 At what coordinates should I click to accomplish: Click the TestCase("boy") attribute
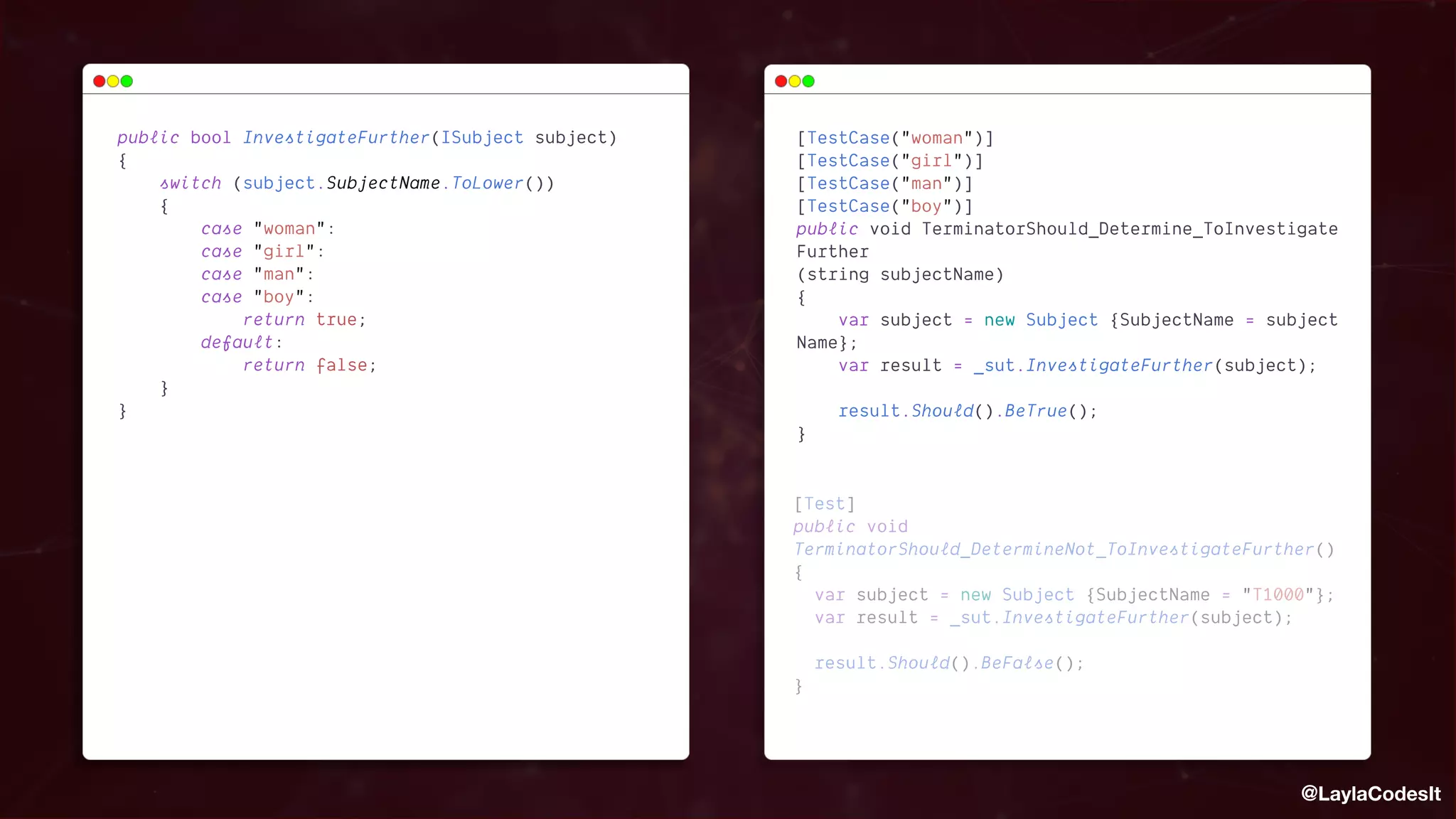(885, 206)
